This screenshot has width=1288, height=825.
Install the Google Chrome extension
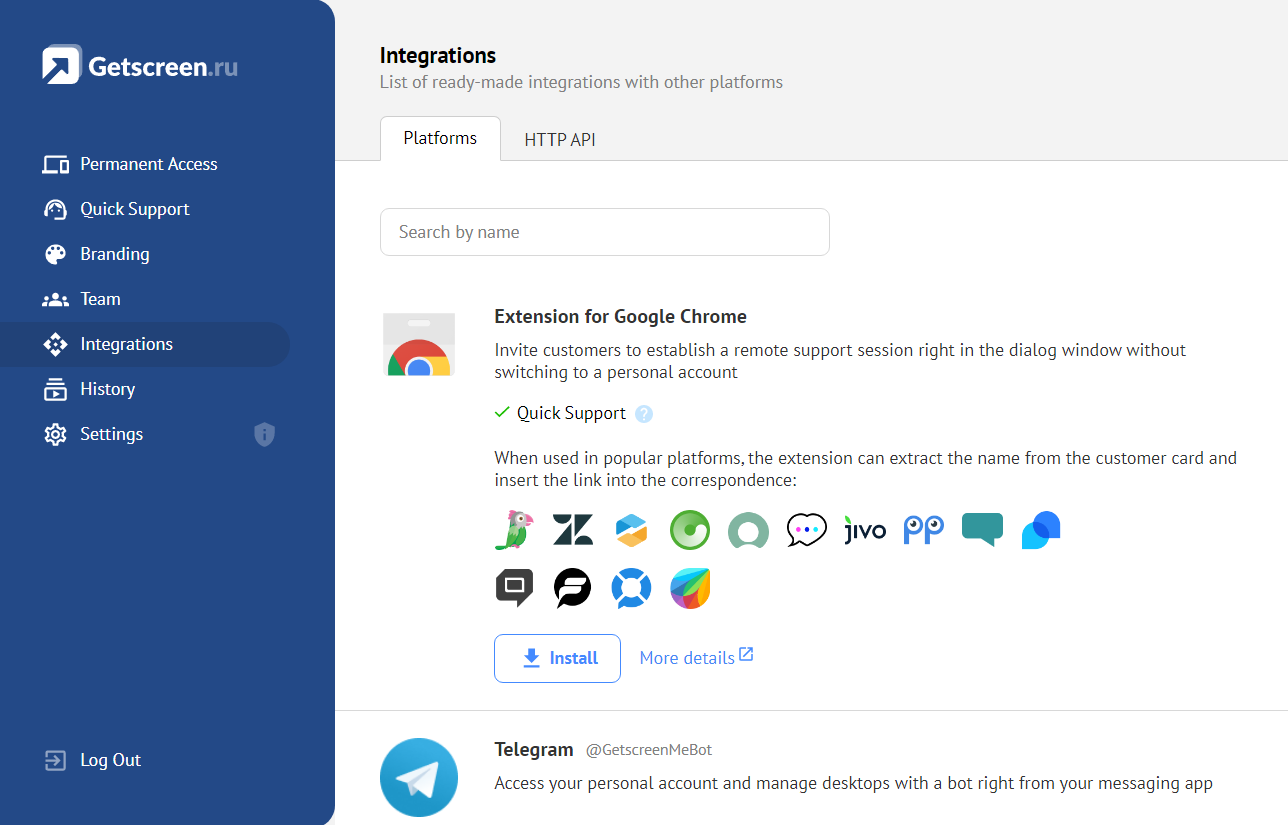pos(557,658)
